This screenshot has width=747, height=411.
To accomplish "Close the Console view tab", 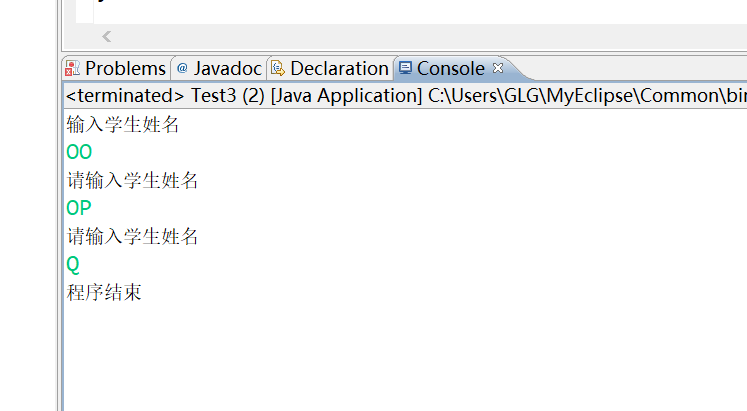I will coord(498,68).
